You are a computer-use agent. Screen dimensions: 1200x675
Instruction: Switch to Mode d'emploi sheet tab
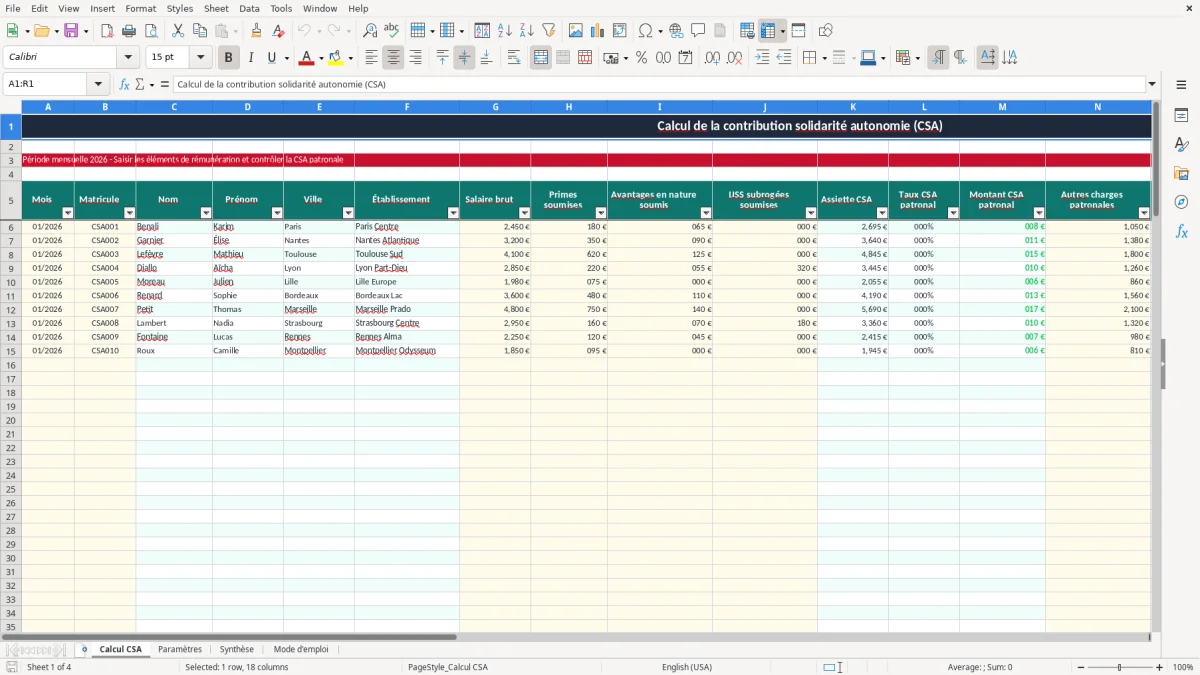coord(301,649)
